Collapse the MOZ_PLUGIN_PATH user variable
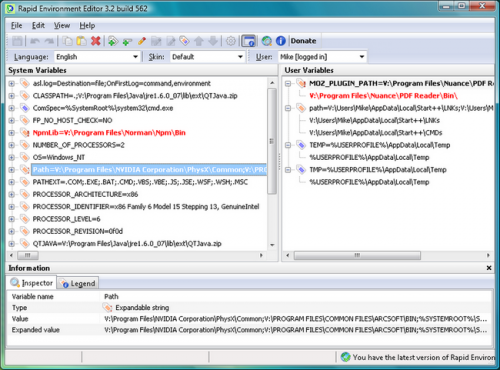This screenshot has height=370, width=500. [288, 83]
